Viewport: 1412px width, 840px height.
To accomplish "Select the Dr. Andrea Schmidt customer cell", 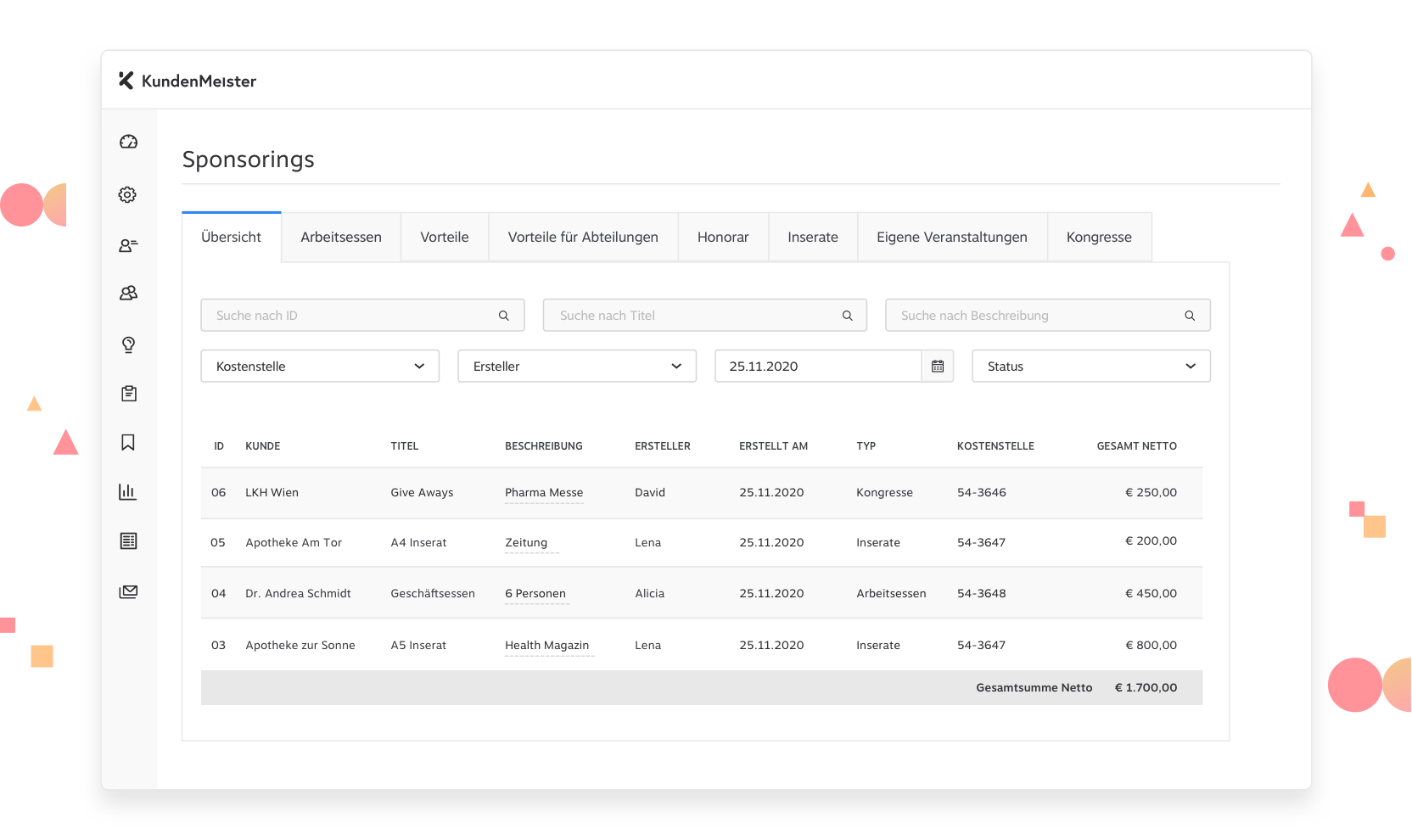I will point(299,594).
